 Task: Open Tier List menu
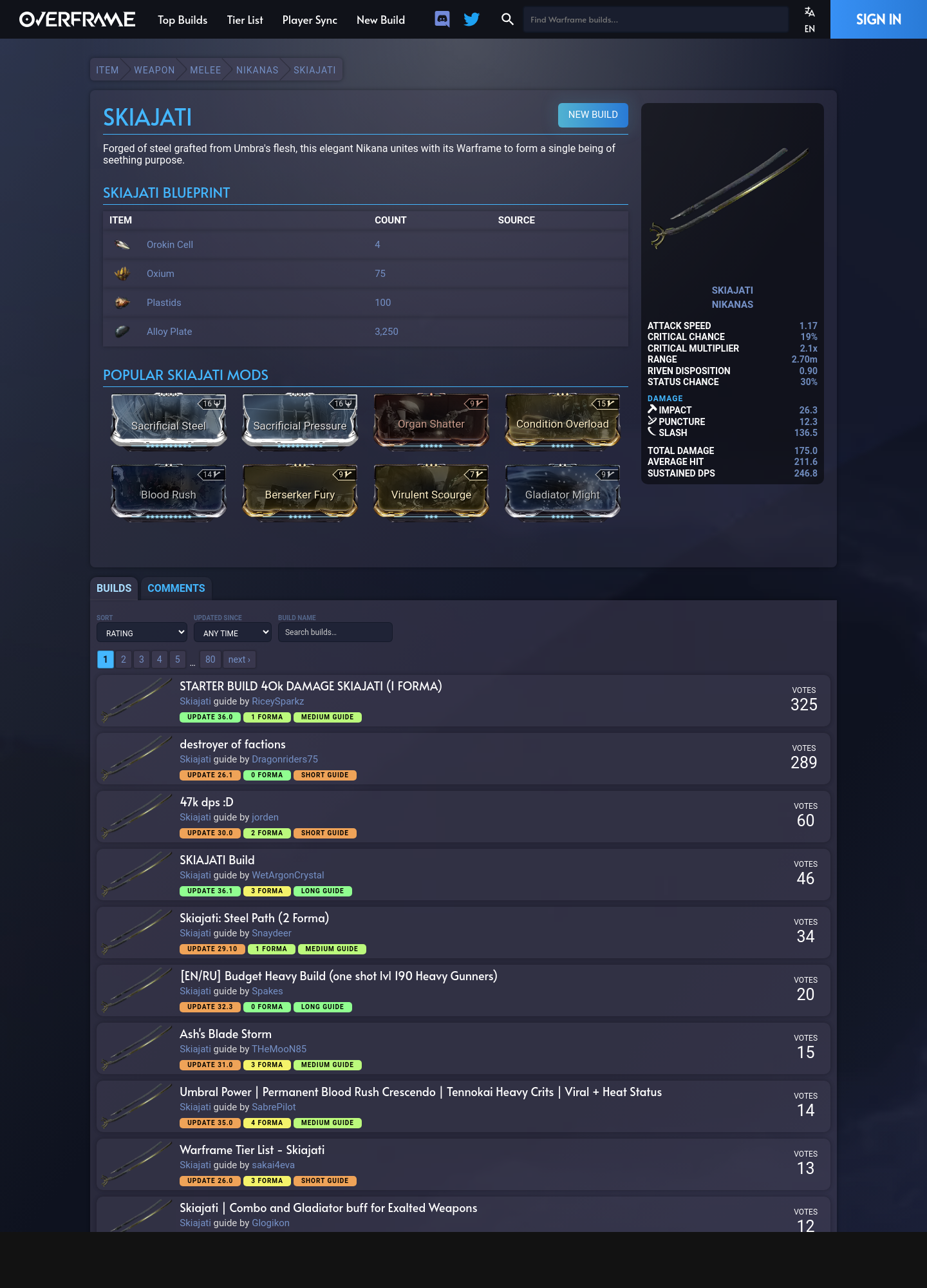pos(245,20)
